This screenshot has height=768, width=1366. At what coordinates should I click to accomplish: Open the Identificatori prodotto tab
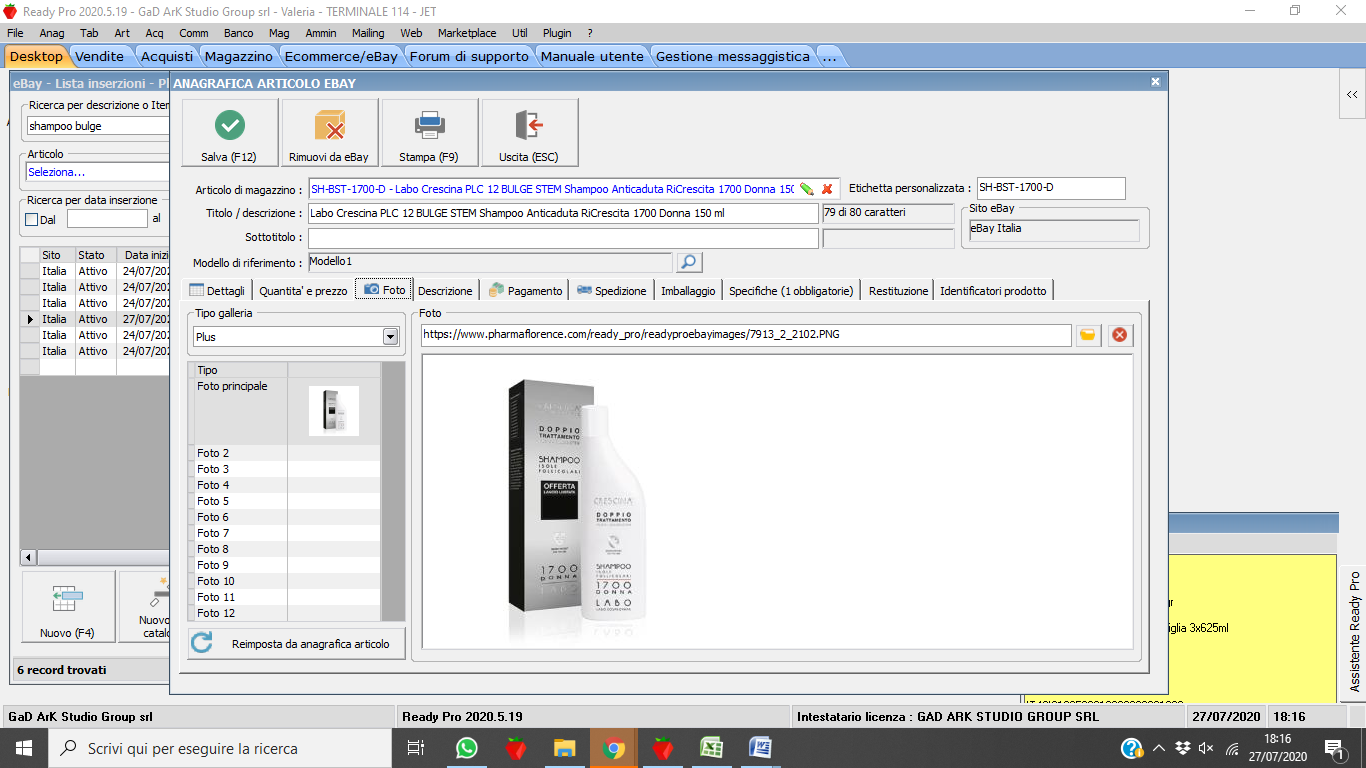point(993,291)
